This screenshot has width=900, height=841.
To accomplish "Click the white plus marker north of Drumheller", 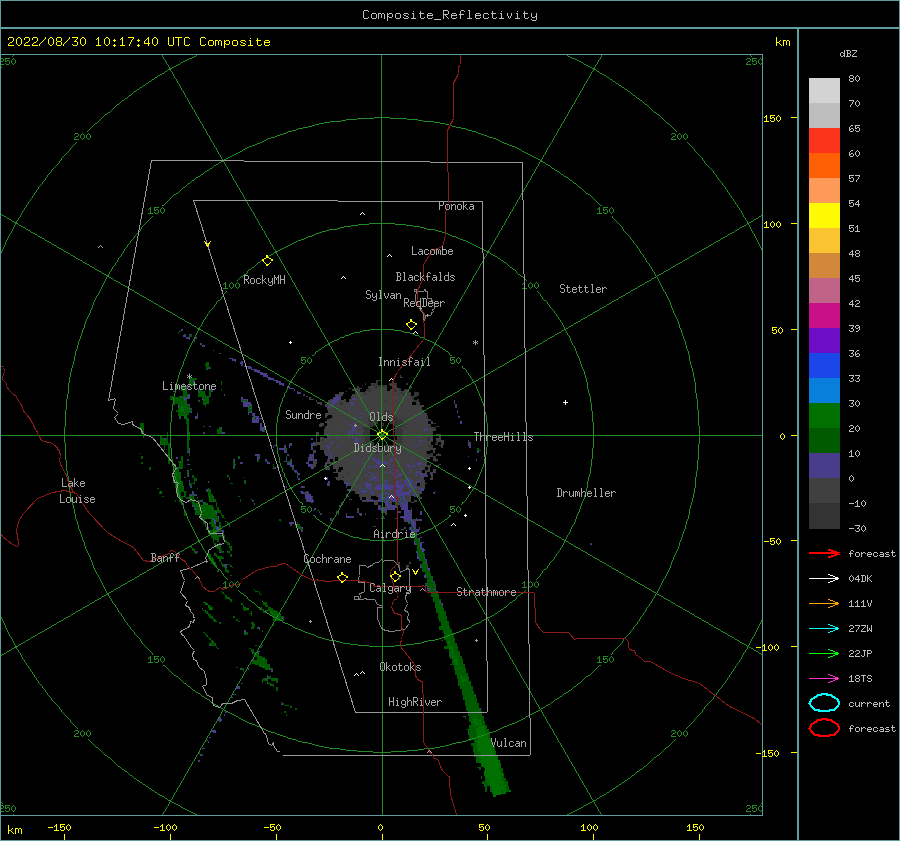I will click(565, 402).
